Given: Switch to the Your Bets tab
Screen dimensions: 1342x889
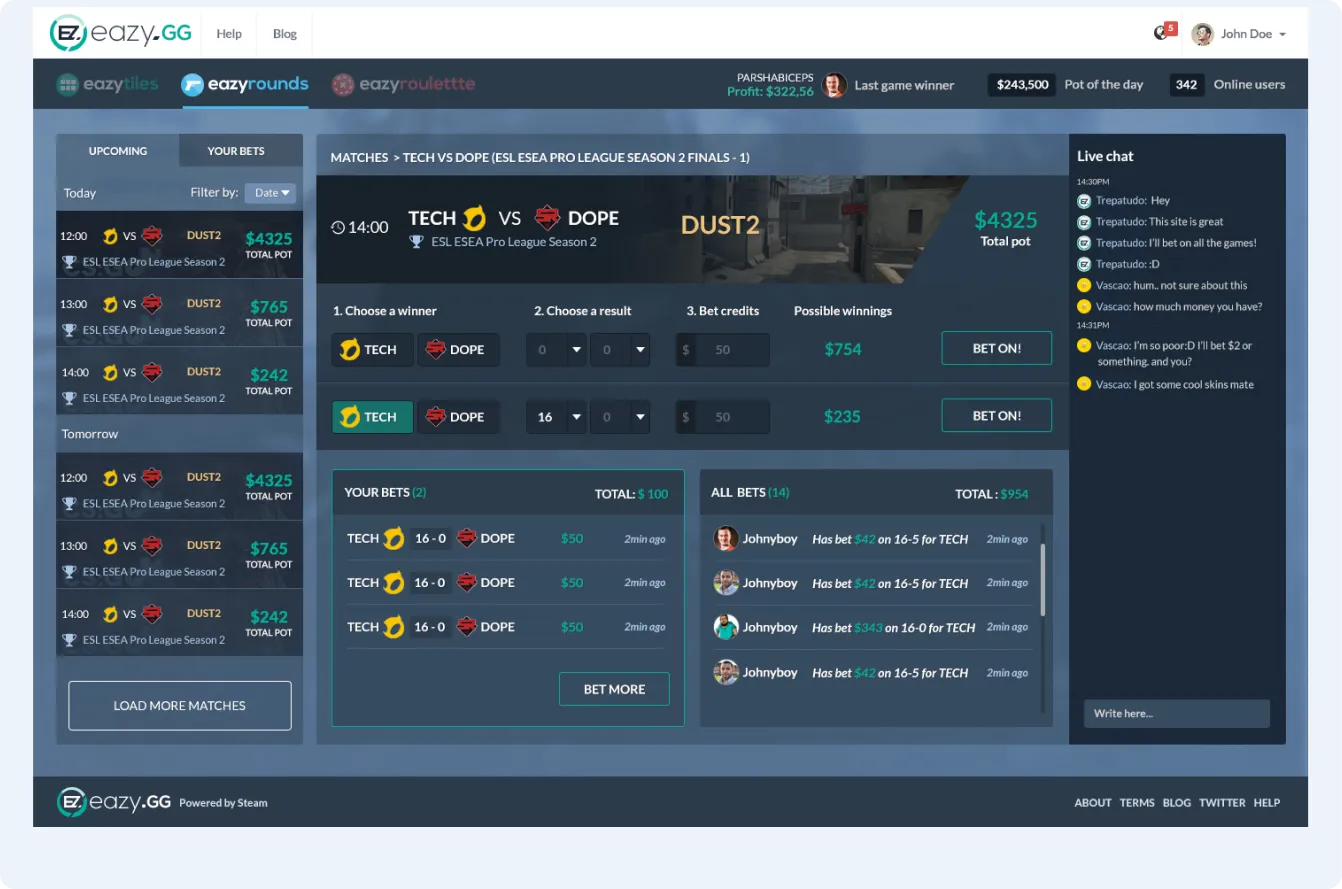Looking at the screenshot, I should pyautogui.click(x=236, y=151).
